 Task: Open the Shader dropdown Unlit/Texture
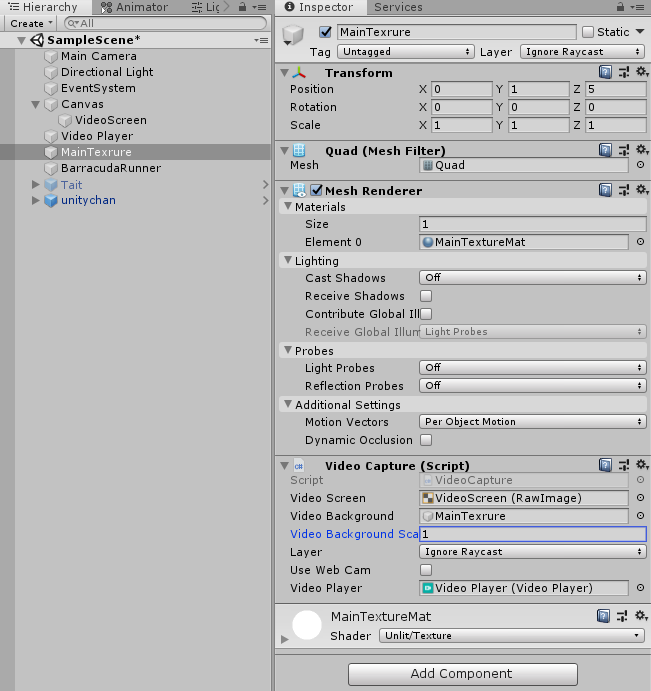click(511, 635)
